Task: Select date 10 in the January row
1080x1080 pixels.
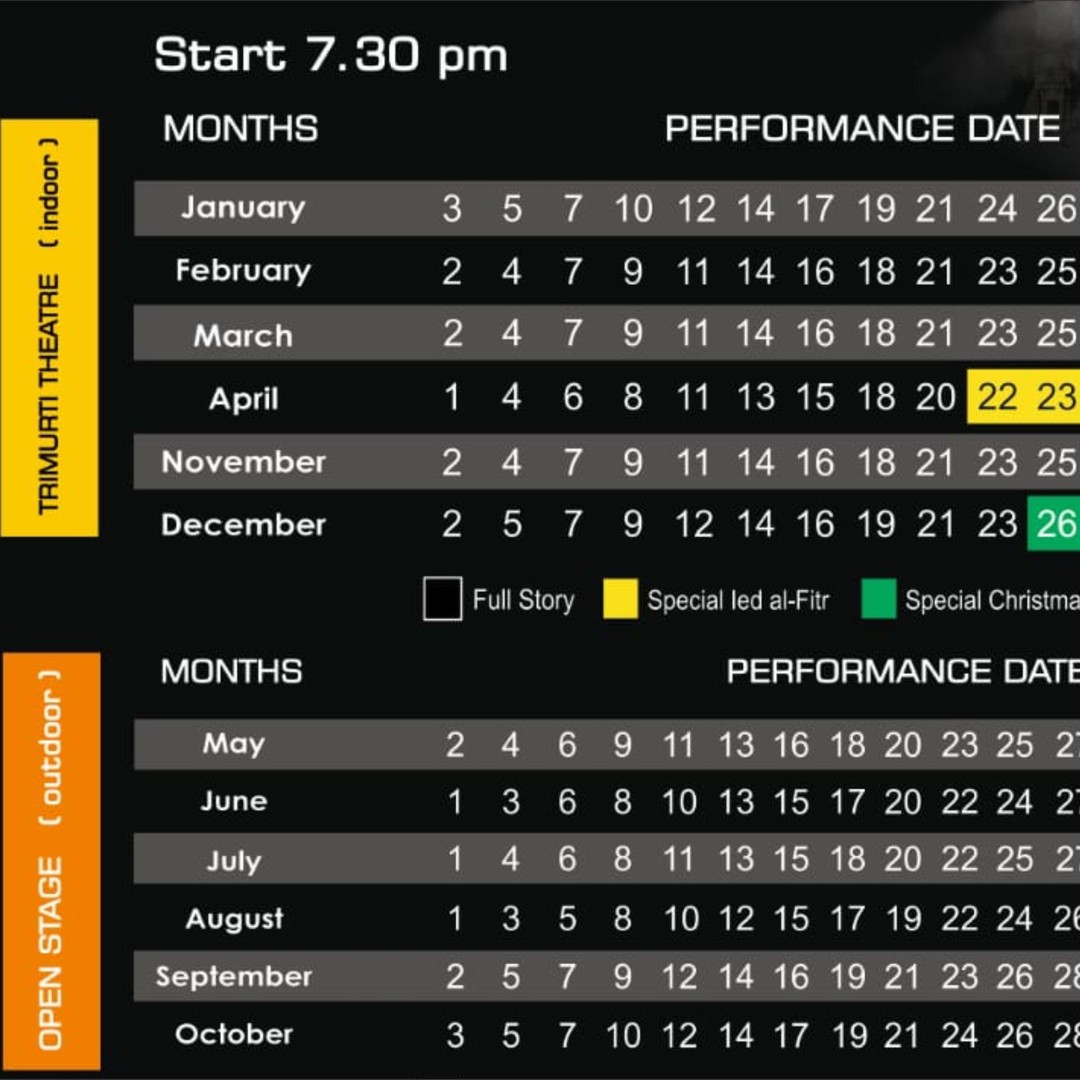Action: (x=634, y=209)
